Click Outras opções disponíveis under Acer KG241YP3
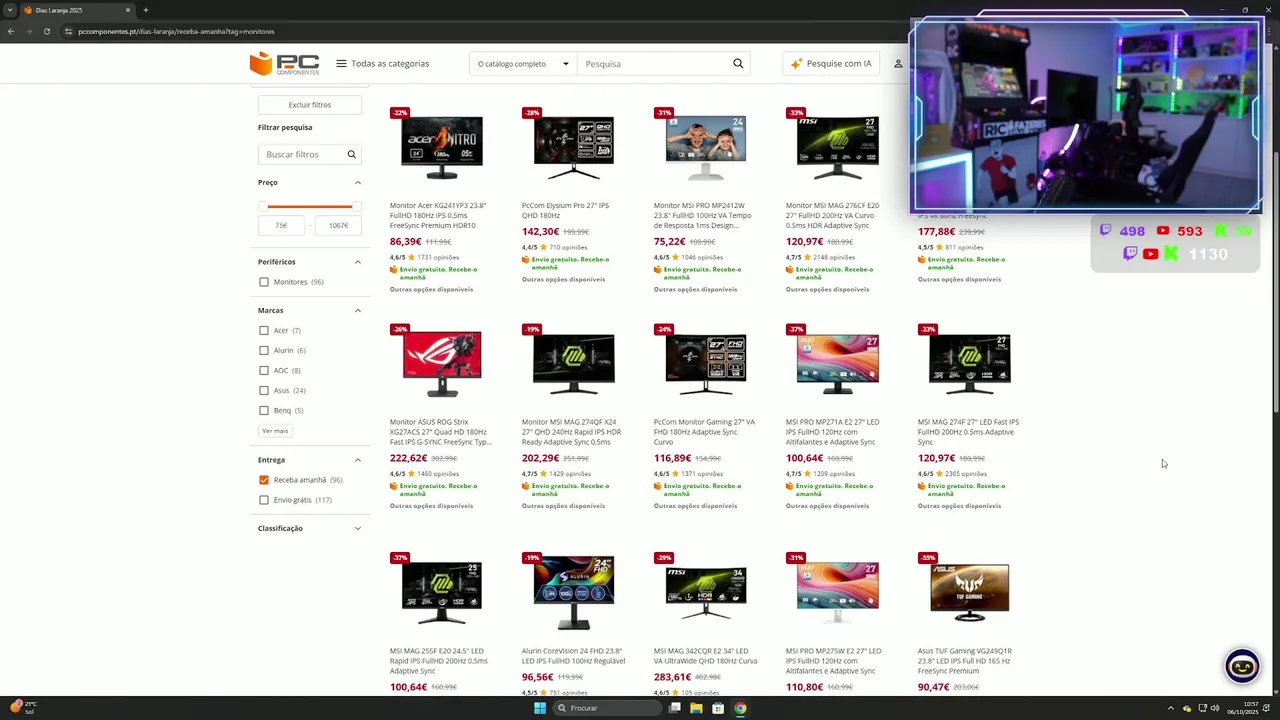Screen dimensions: 1280x720 point(431,289)
